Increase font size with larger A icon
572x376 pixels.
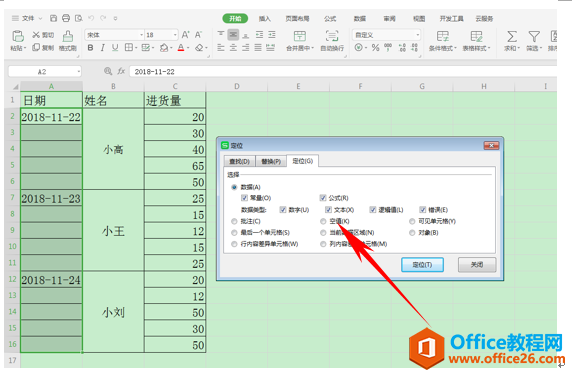(x=185, y=35)
